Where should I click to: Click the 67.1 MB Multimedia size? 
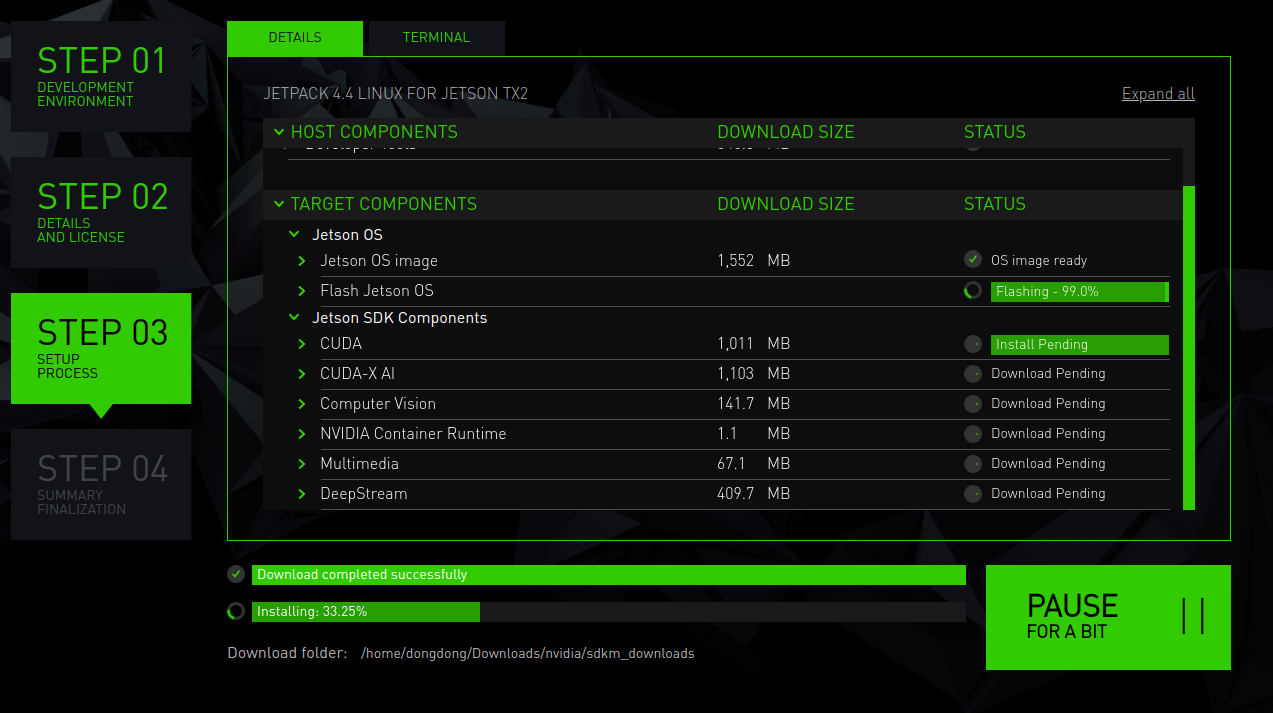754,464
